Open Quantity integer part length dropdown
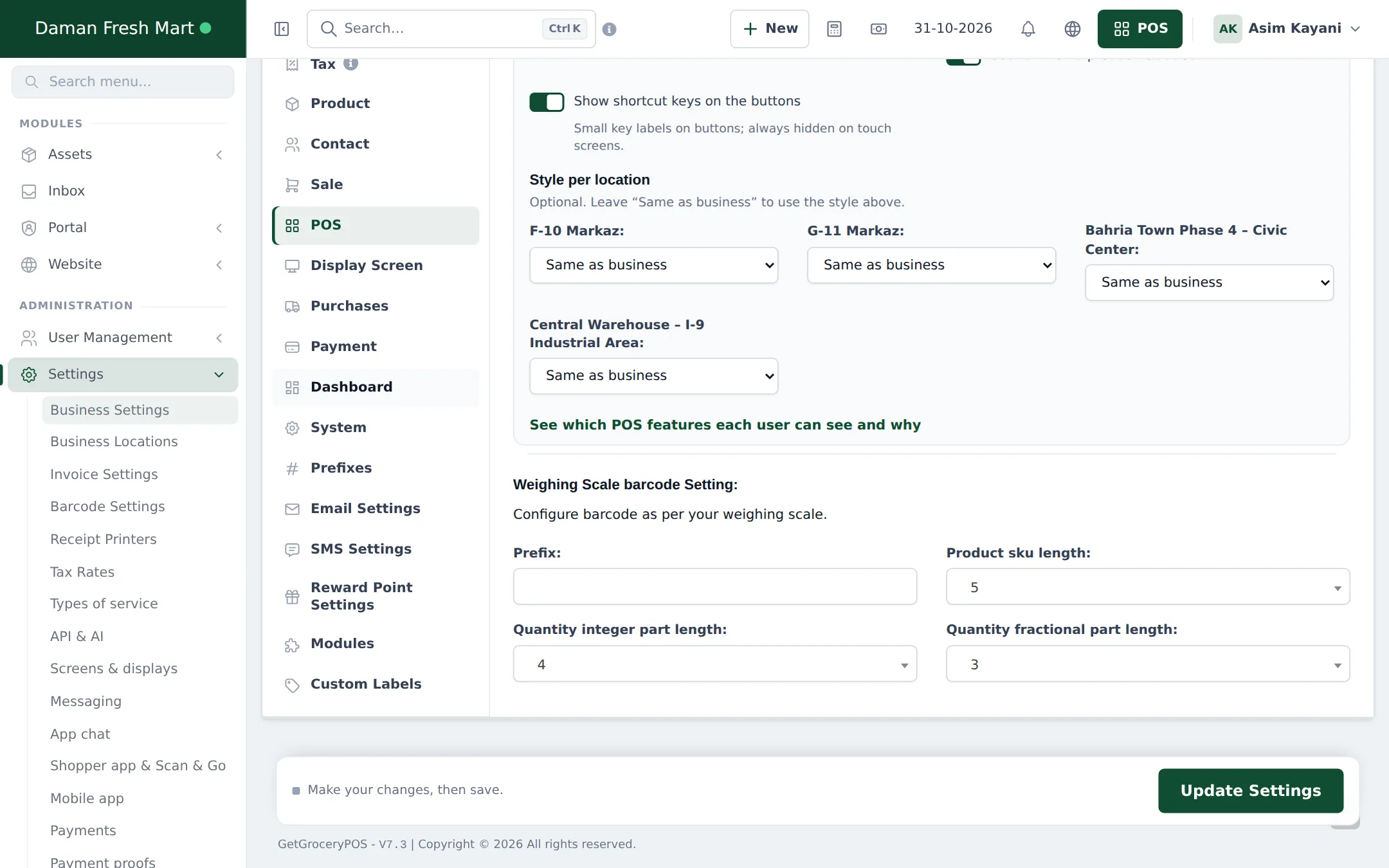 click(714, 664)
